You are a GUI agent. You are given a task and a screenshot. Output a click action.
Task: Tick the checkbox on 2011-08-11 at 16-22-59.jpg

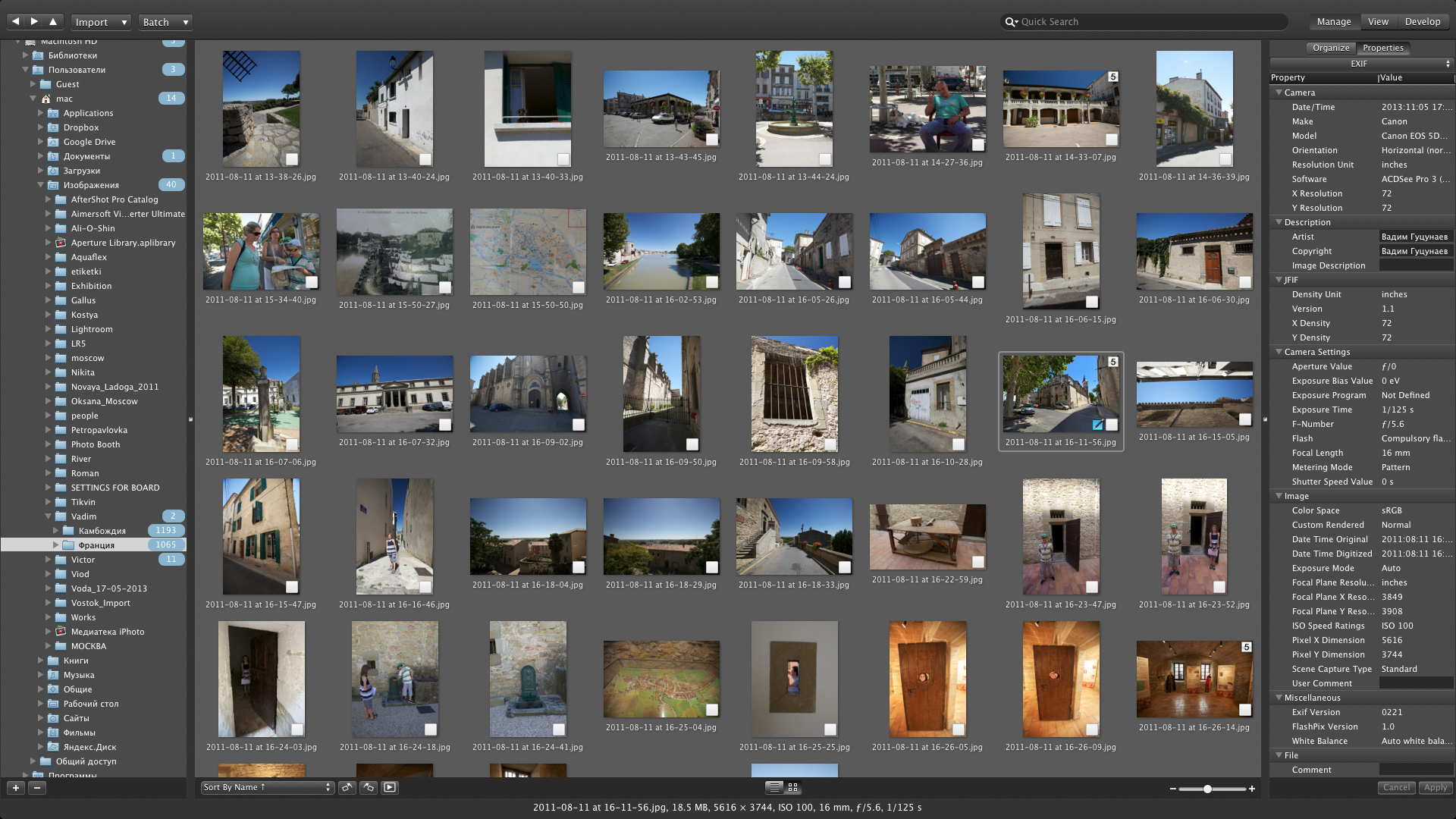click(x=978, y=562)
